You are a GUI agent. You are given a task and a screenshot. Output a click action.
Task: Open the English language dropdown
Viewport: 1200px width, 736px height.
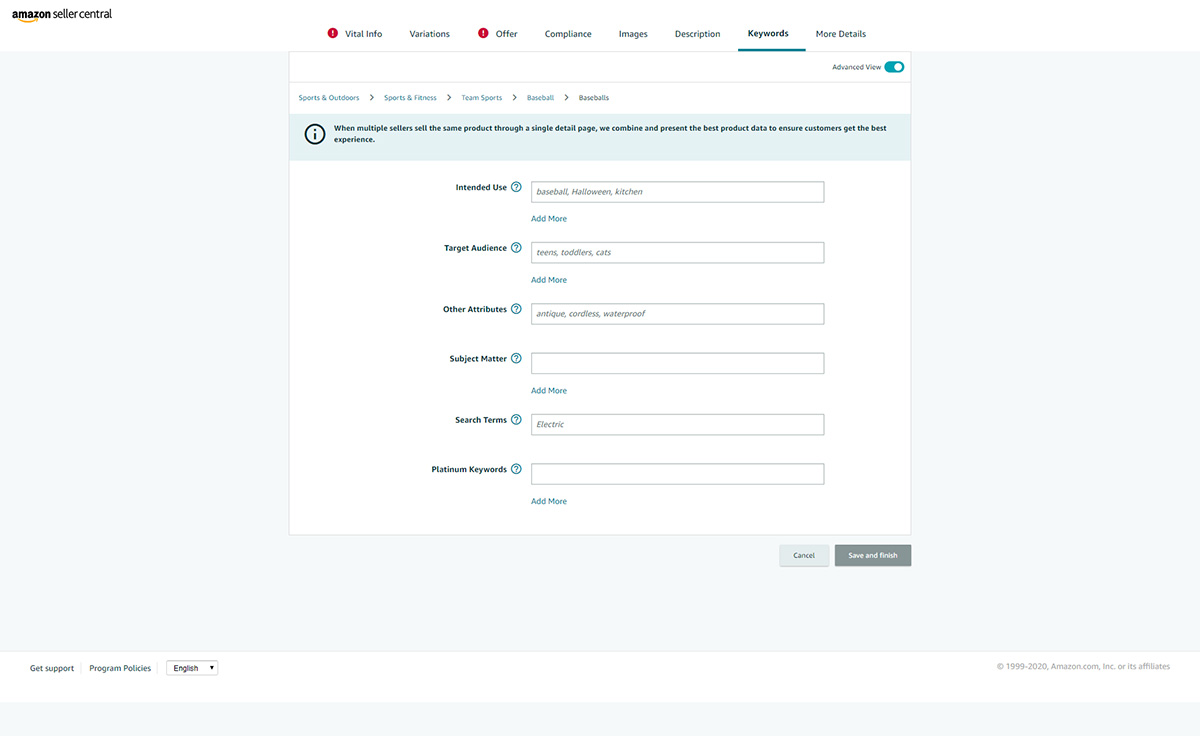192,668
